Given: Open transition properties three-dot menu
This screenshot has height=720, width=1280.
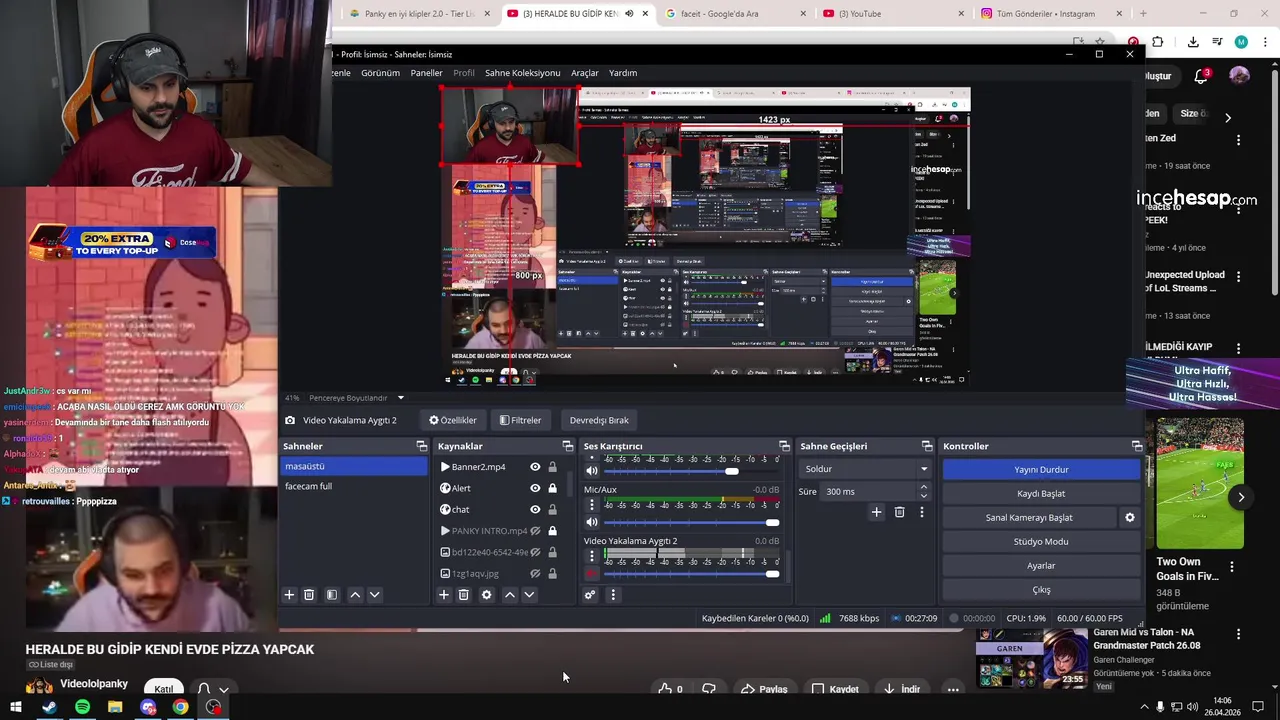Looking at the screenshot, I should click(x=922, y=512).
